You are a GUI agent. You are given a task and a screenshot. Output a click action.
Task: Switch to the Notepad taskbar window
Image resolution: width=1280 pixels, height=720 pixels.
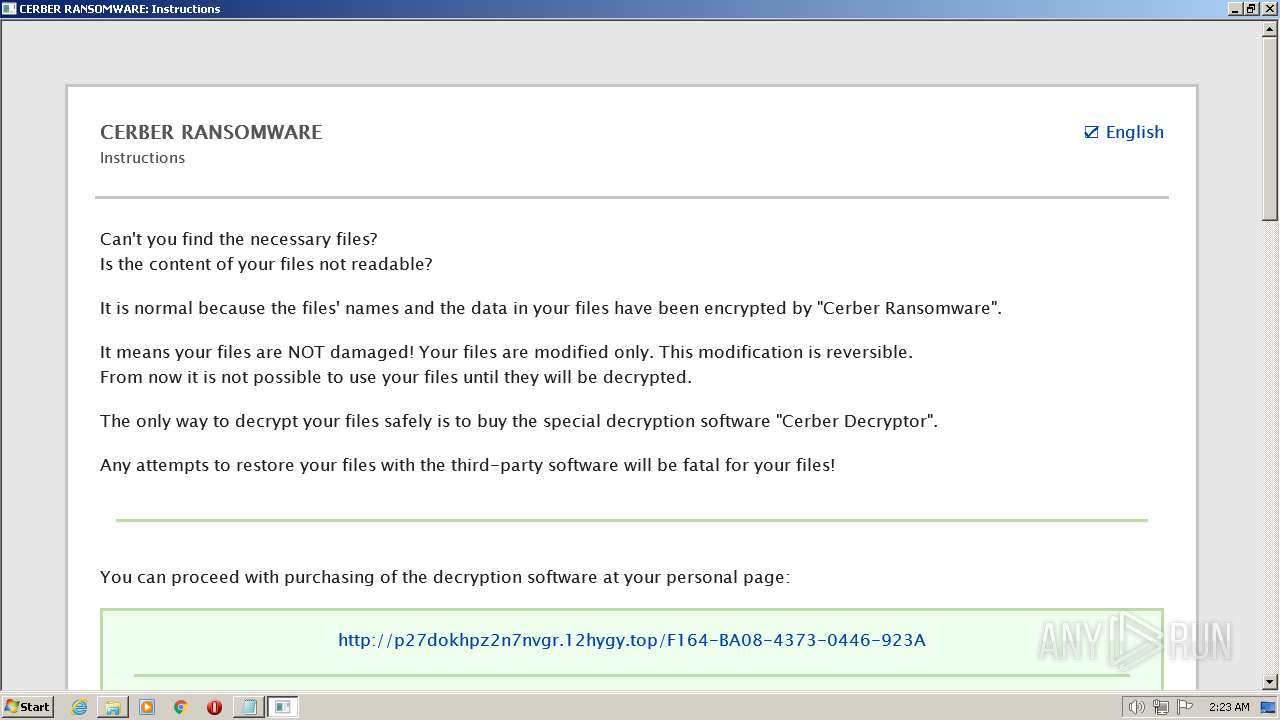(x=248, y=707)
